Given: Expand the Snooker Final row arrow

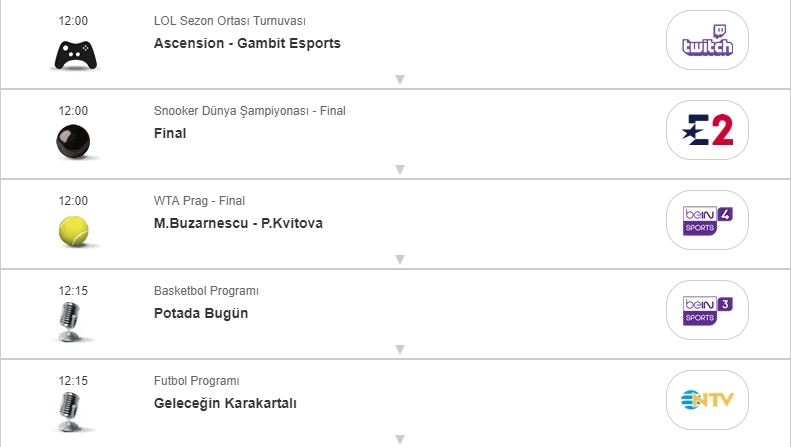Looking at the screenshot, I should (400, 169).
